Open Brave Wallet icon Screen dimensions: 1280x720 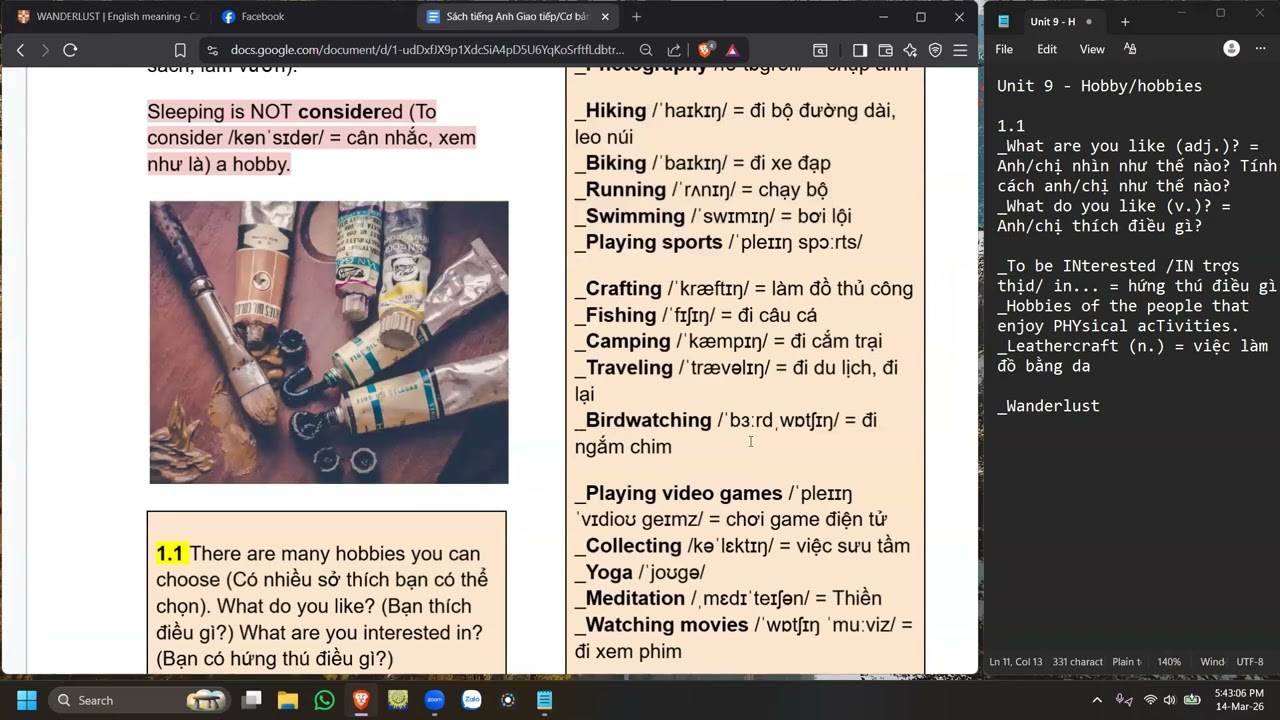point(885,50)
